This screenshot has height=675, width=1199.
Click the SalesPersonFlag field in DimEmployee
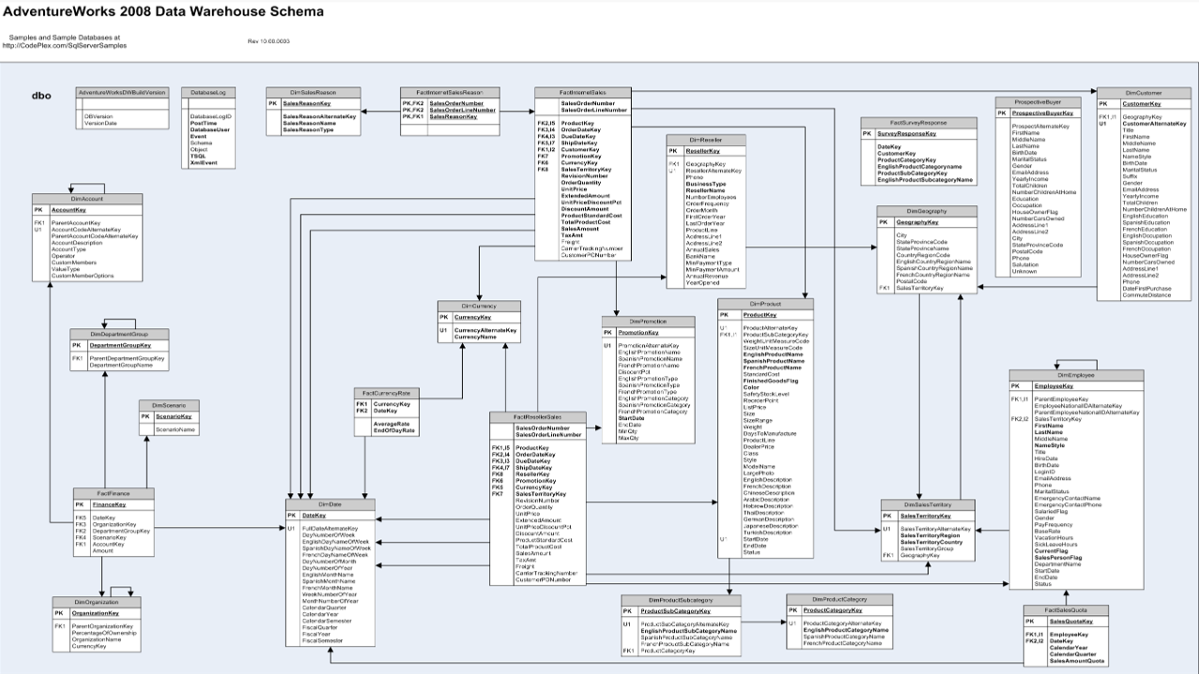1058,557
